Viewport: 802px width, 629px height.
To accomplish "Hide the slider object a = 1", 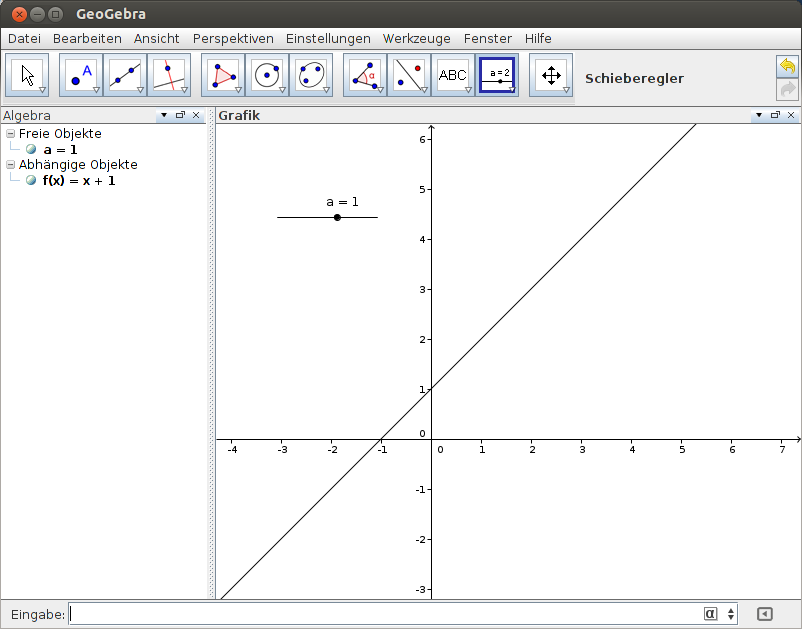I will (31, 150).
